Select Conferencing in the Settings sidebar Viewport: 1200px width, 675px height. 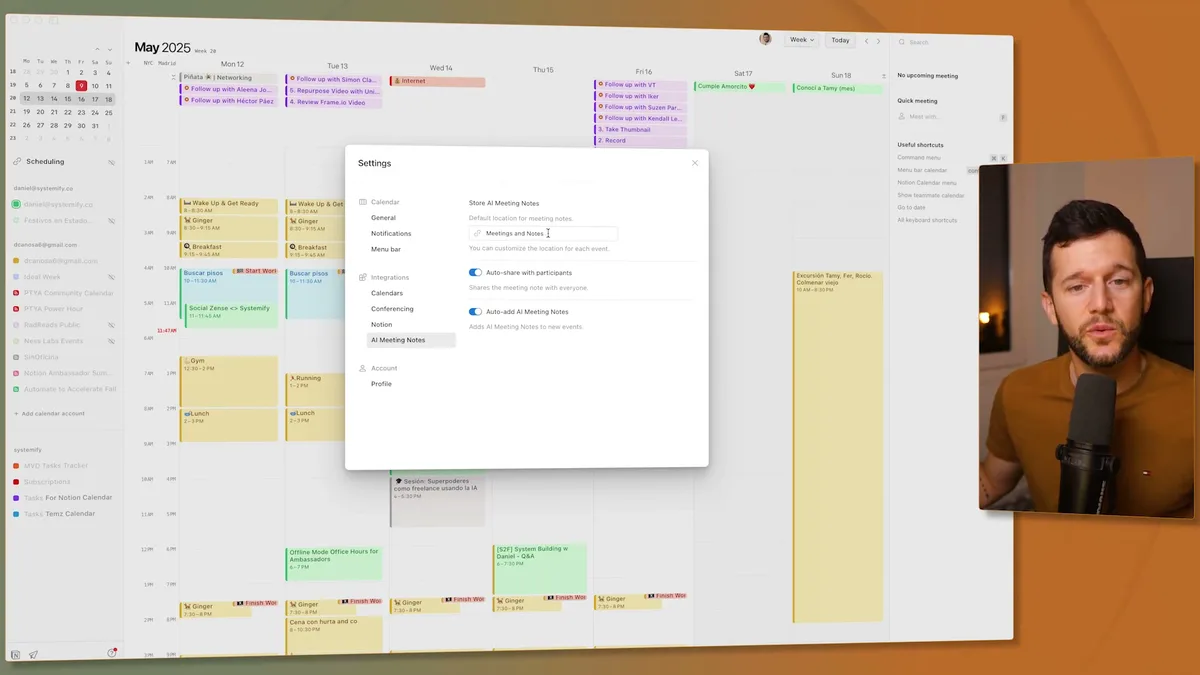(x=393, y=308)
